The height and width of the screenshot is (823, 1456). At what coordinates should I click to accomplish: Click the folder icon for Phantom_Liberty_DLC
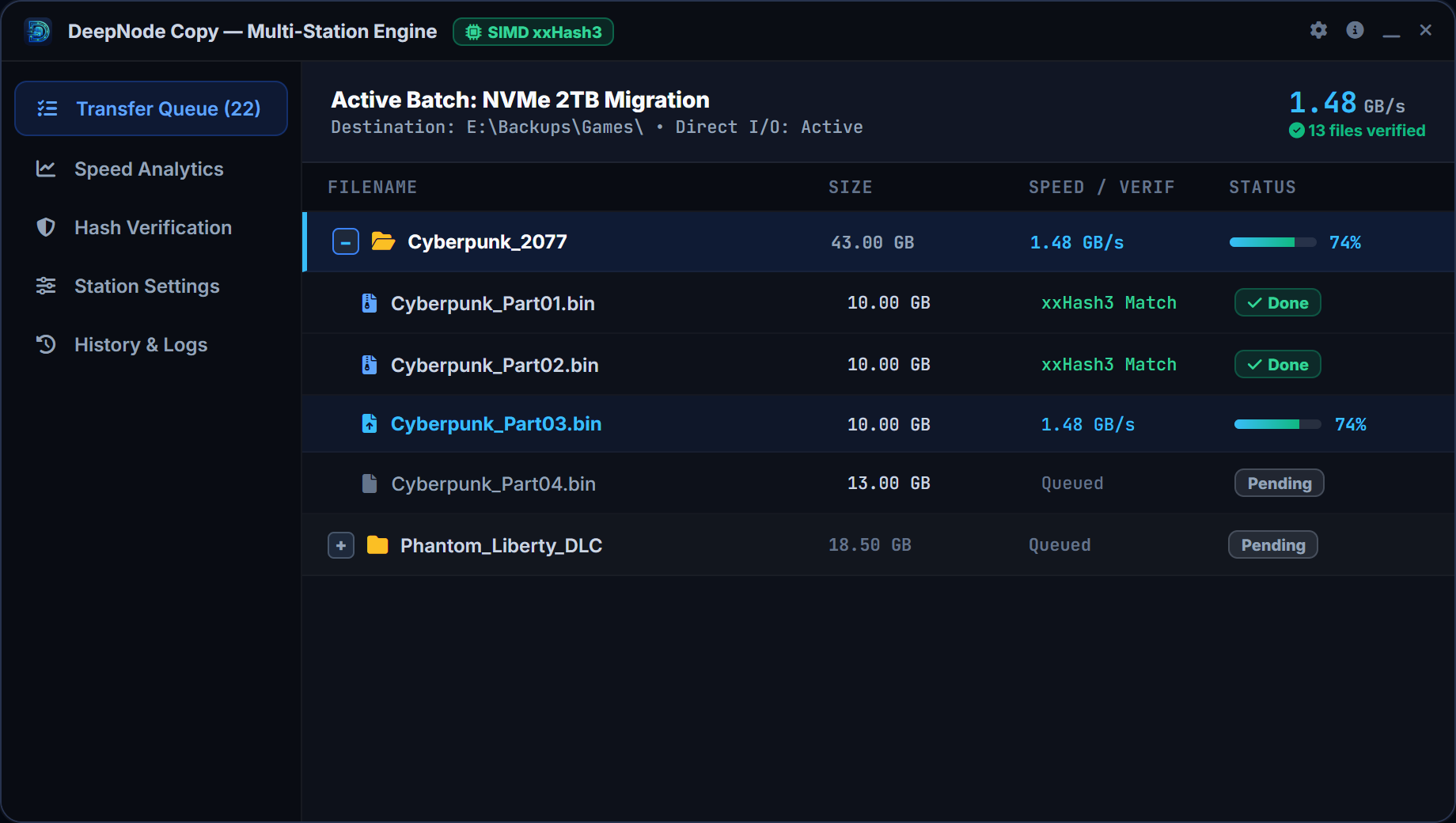(x=377, y=545)
